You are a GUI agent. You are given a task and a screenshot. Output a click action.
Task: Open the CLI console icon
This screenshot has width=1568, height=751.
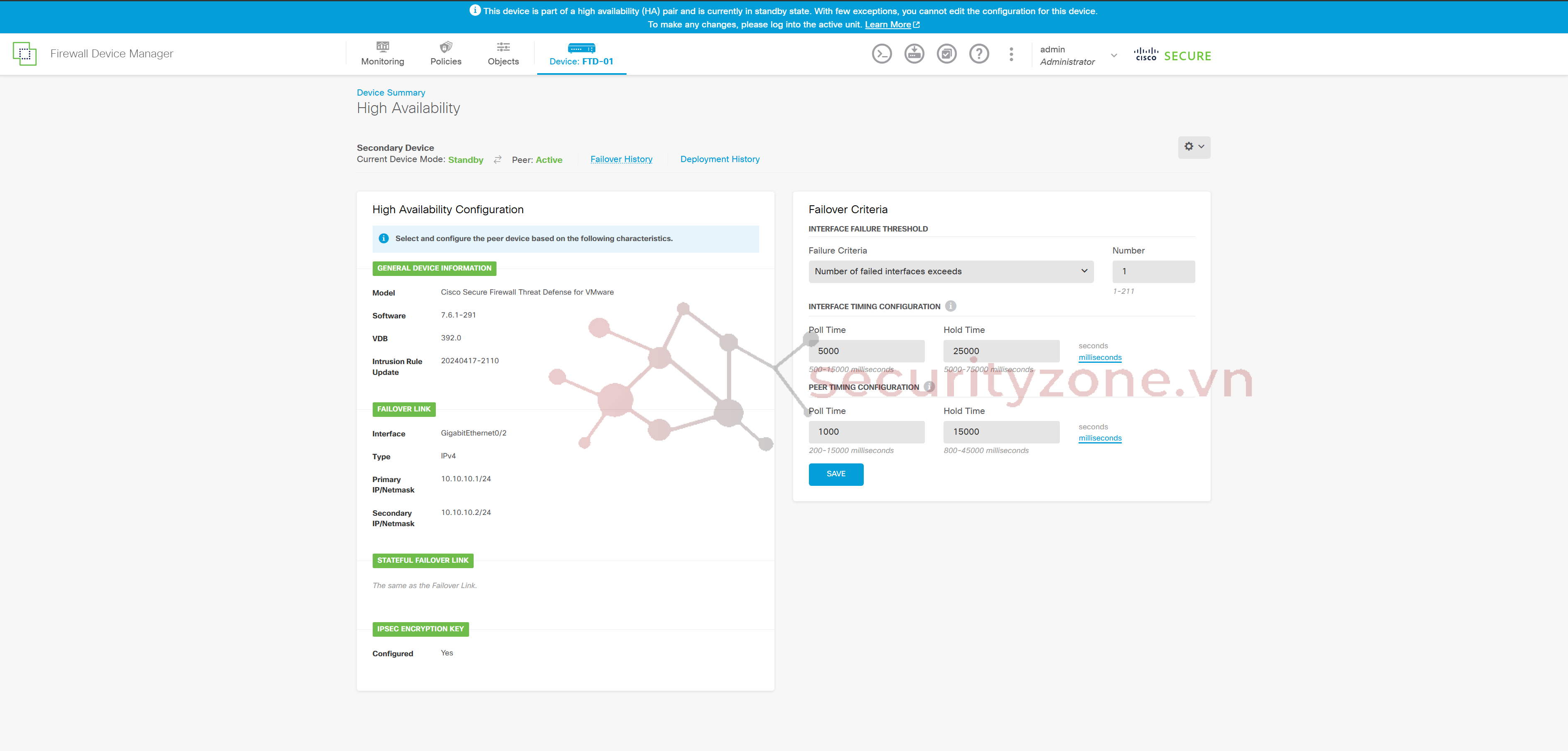click(881, 54)
